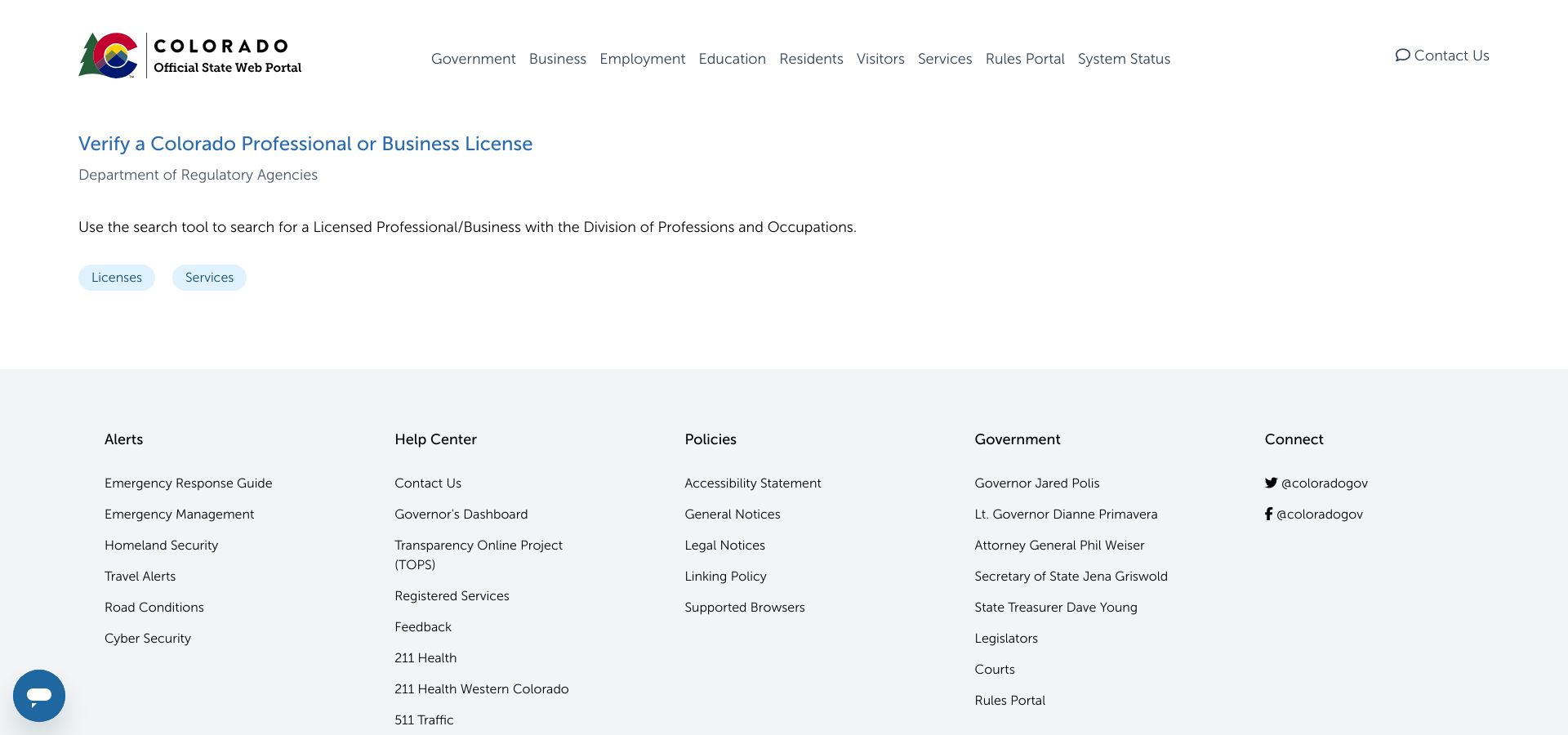
Task: Go to the Governor's Dashboard link
Action: pyautogui.click(x=461, y=514)
